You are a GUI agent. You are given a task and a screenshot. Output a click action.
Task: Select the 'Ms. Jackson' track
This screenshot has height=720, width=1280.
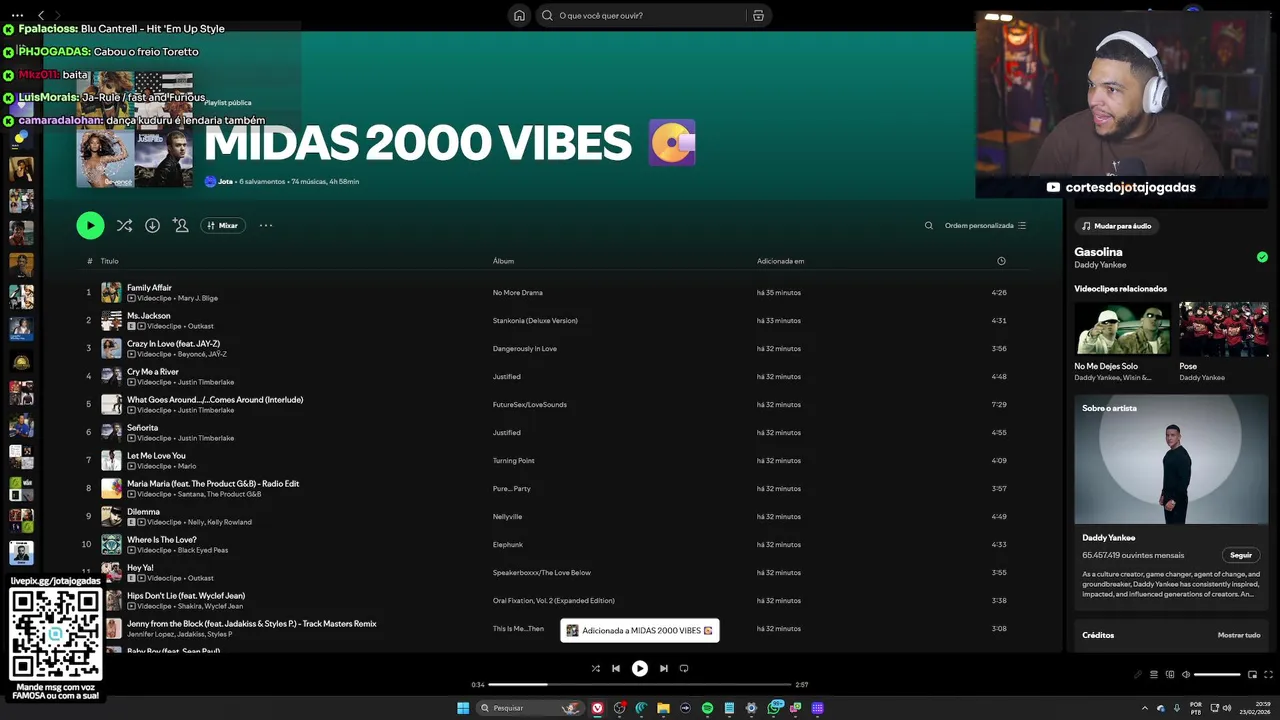[148, 316]
